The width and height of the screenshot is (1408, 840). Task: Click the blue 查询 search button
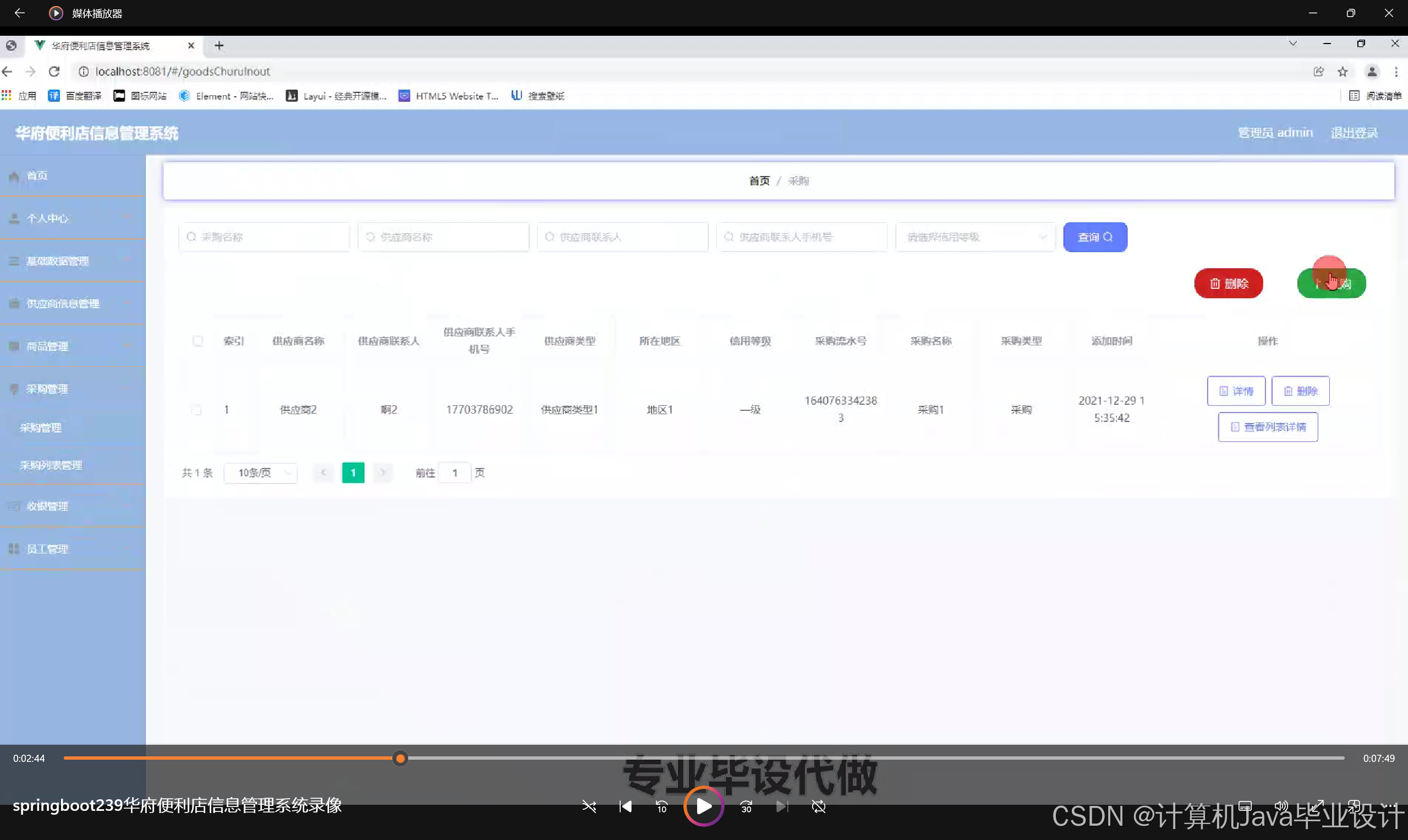(1094, 237)
